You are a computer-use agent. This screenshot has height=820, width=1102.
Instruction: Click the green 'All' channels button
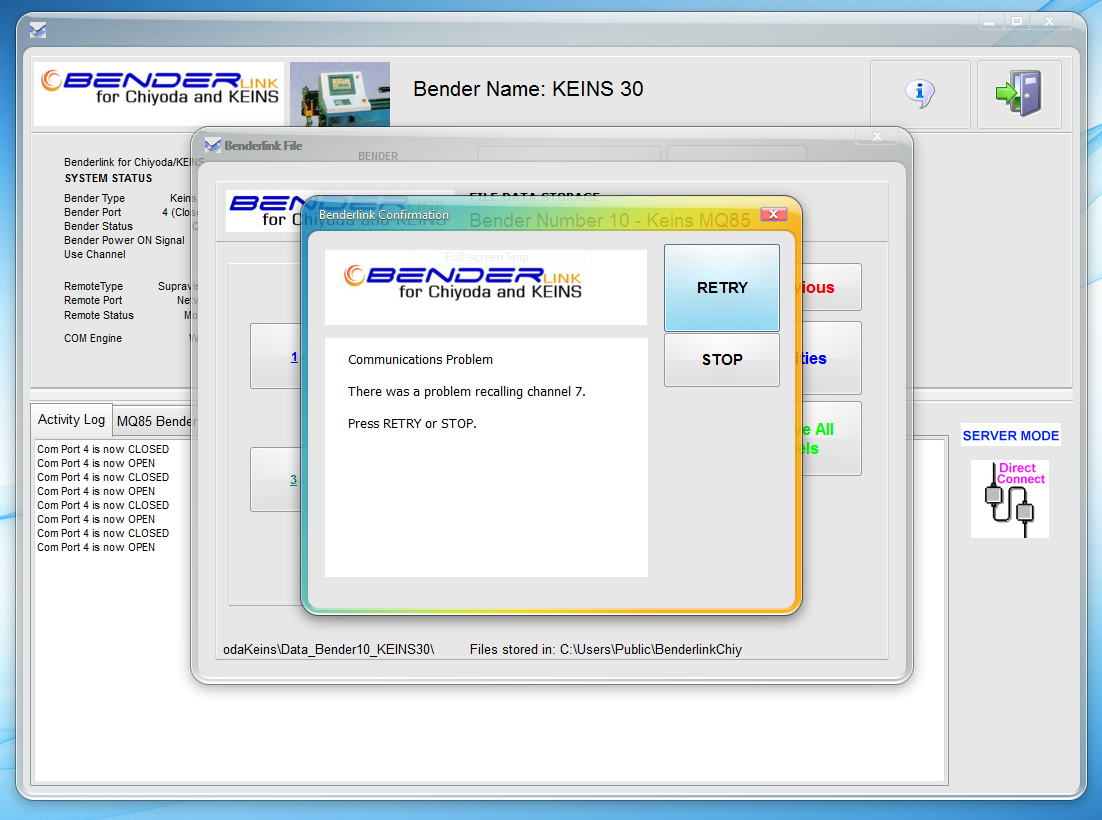tap(830, 438)
